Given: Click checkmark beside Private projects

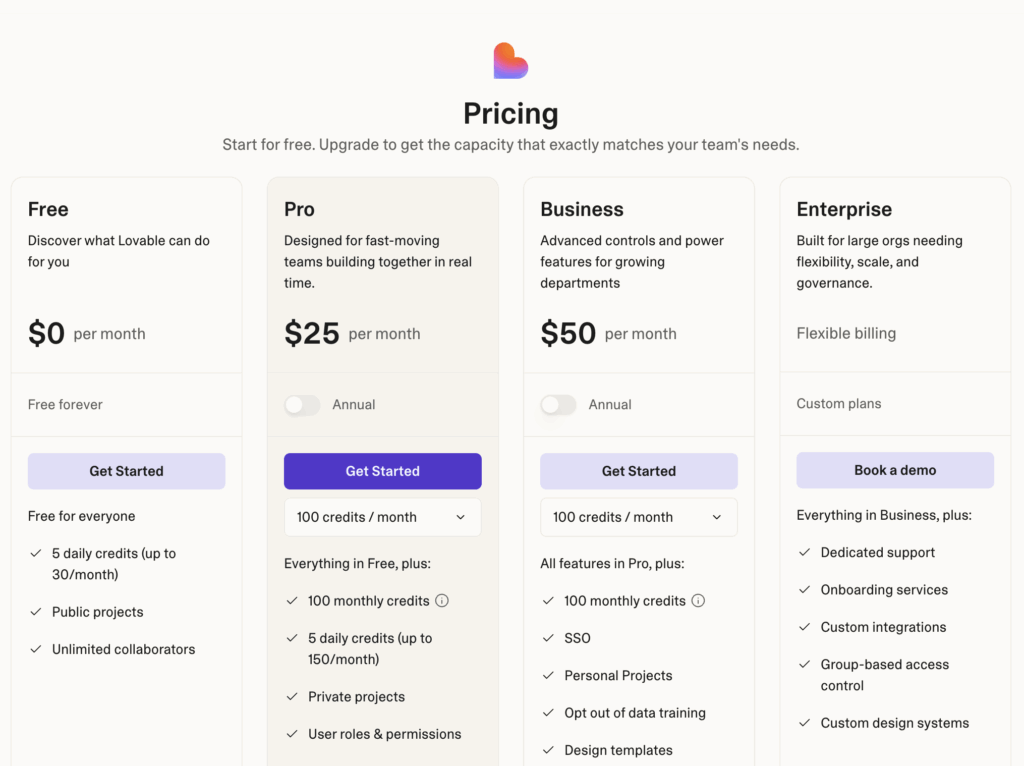Looking at the screenshot, I should 292,697.
